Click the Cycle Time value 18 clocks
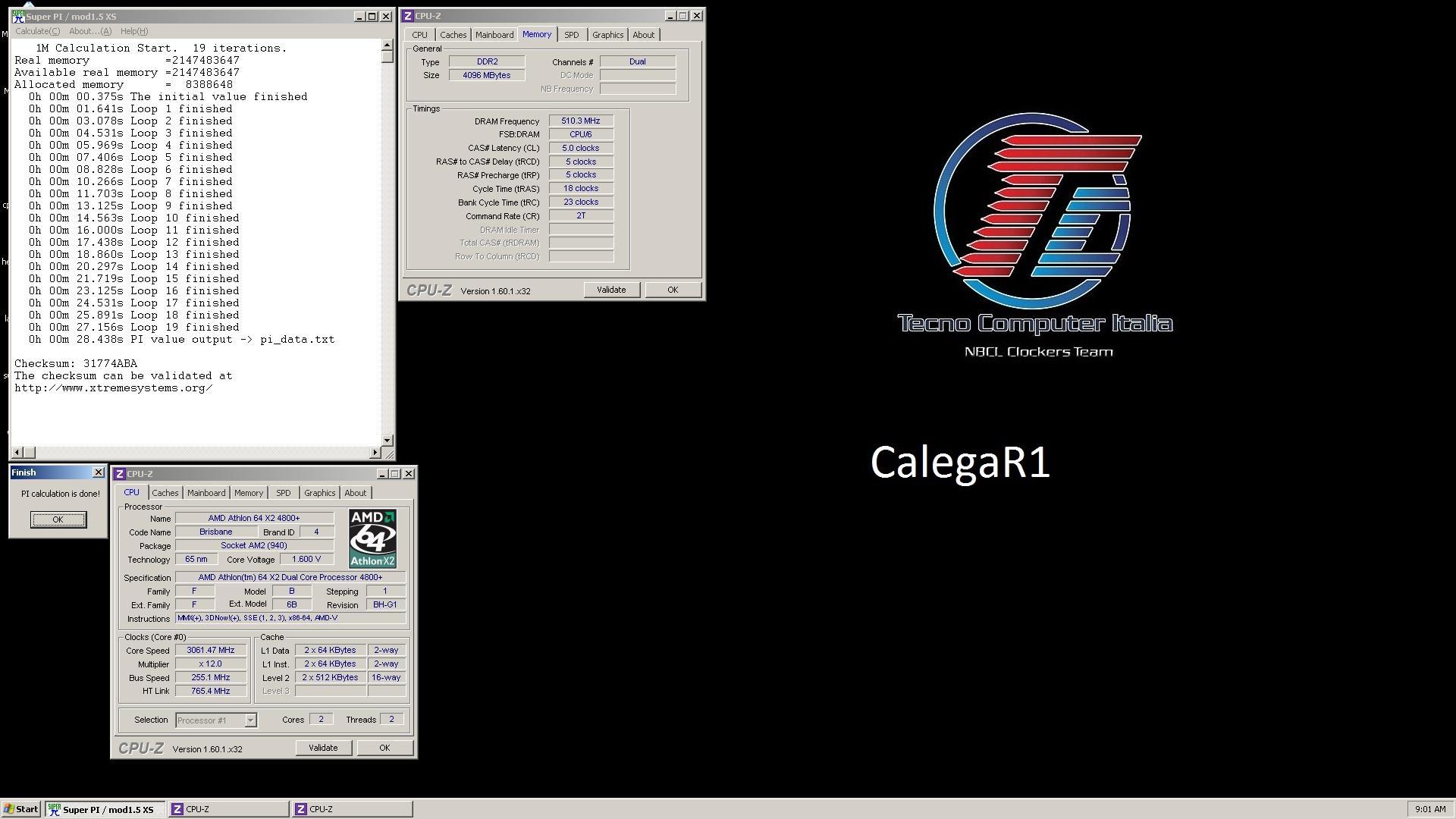Screen dimensions: 1456x819 [581, 188]
